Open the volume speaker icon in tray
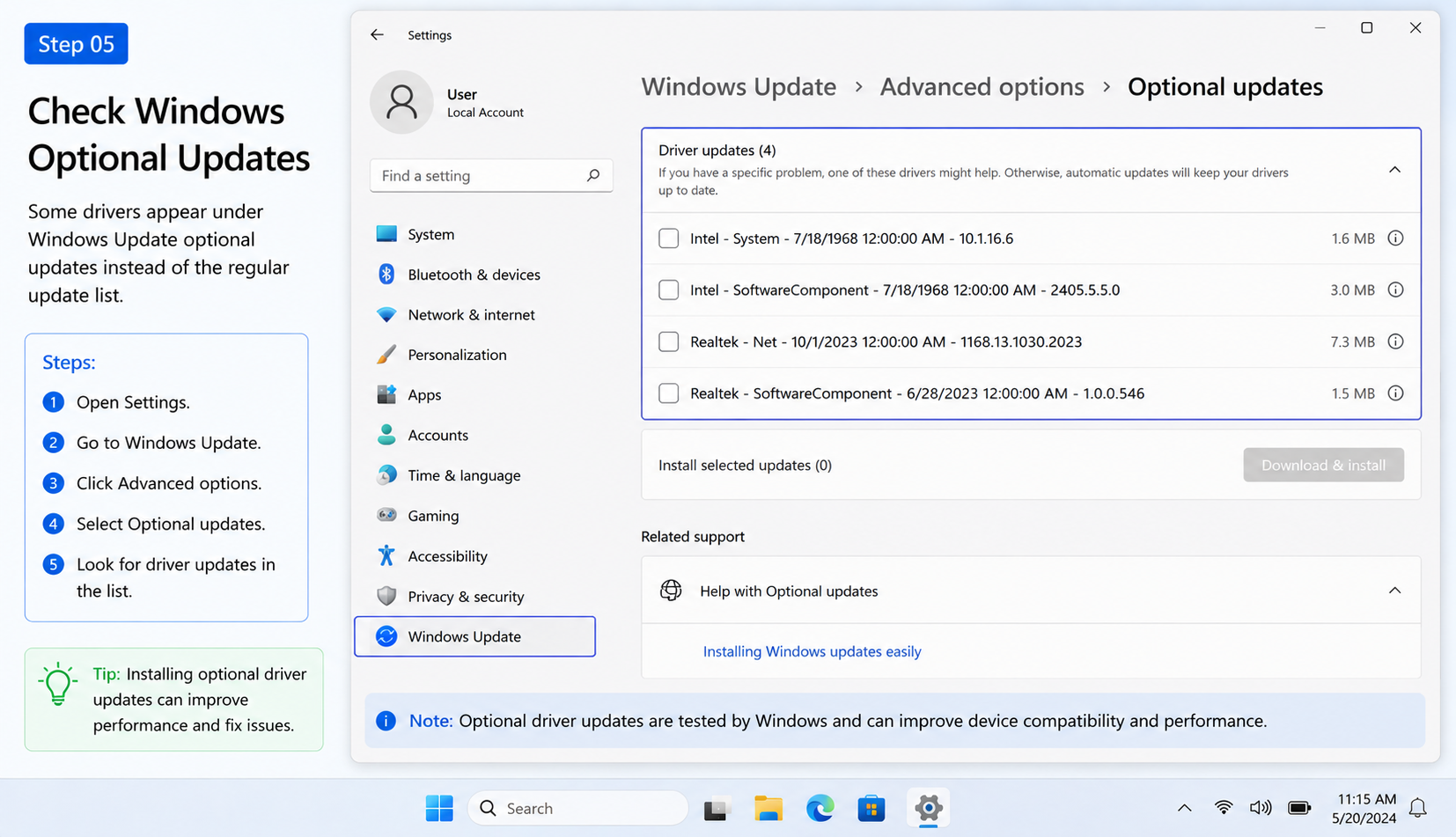This screenshot has width=1456, height=837. click(x=1261, y=808)
